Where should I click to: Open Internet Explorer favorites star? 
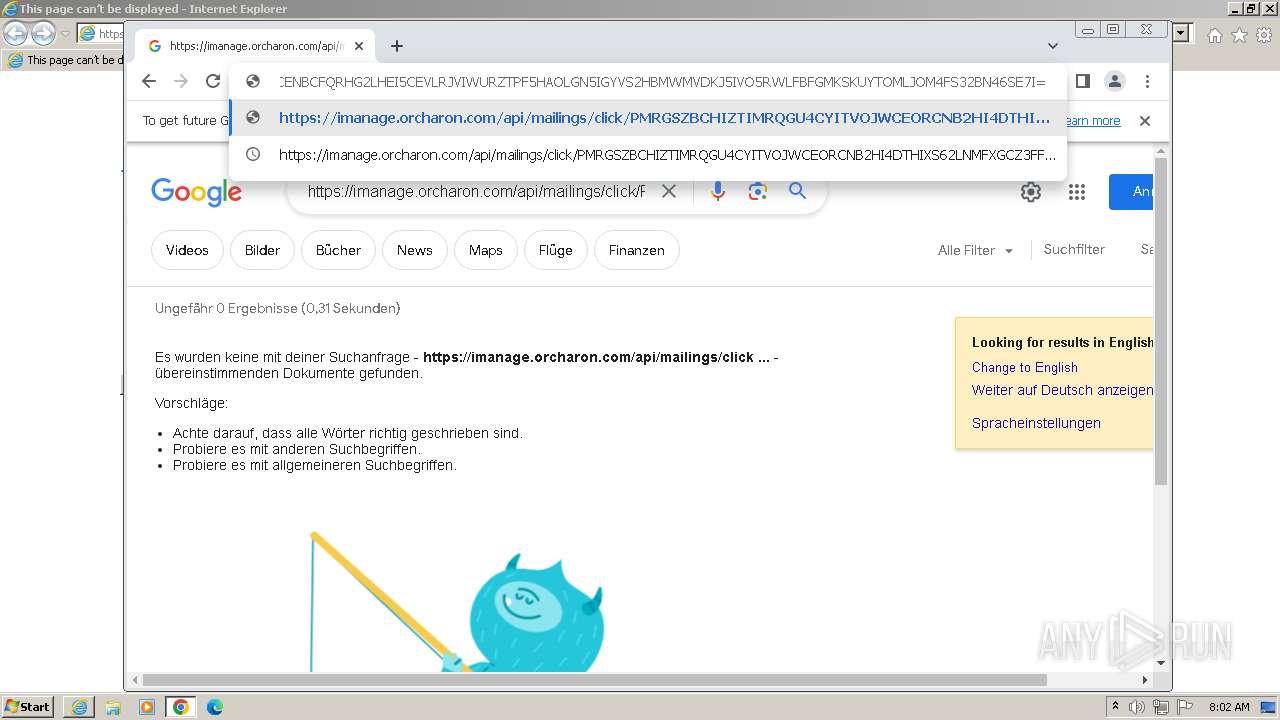tap(1239, 35)
